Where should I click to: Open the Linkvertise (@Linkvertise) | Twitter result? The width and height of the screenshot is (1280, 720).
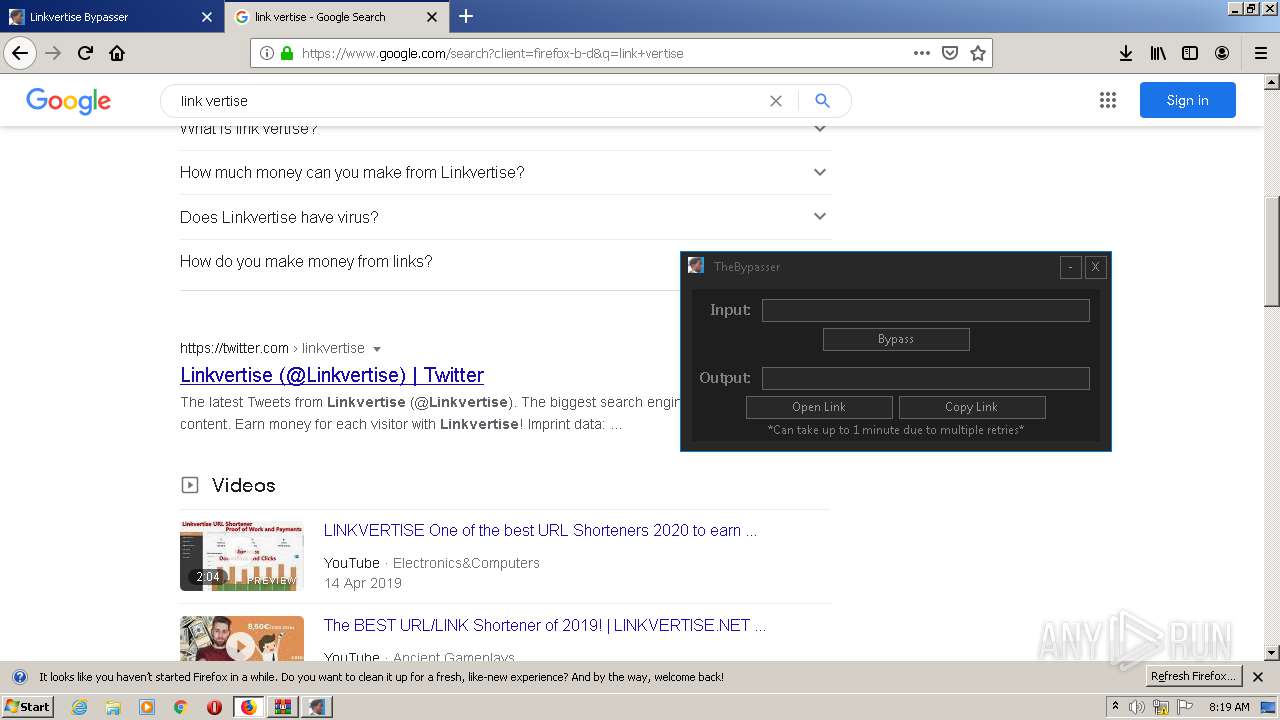[x=332, y=375]
